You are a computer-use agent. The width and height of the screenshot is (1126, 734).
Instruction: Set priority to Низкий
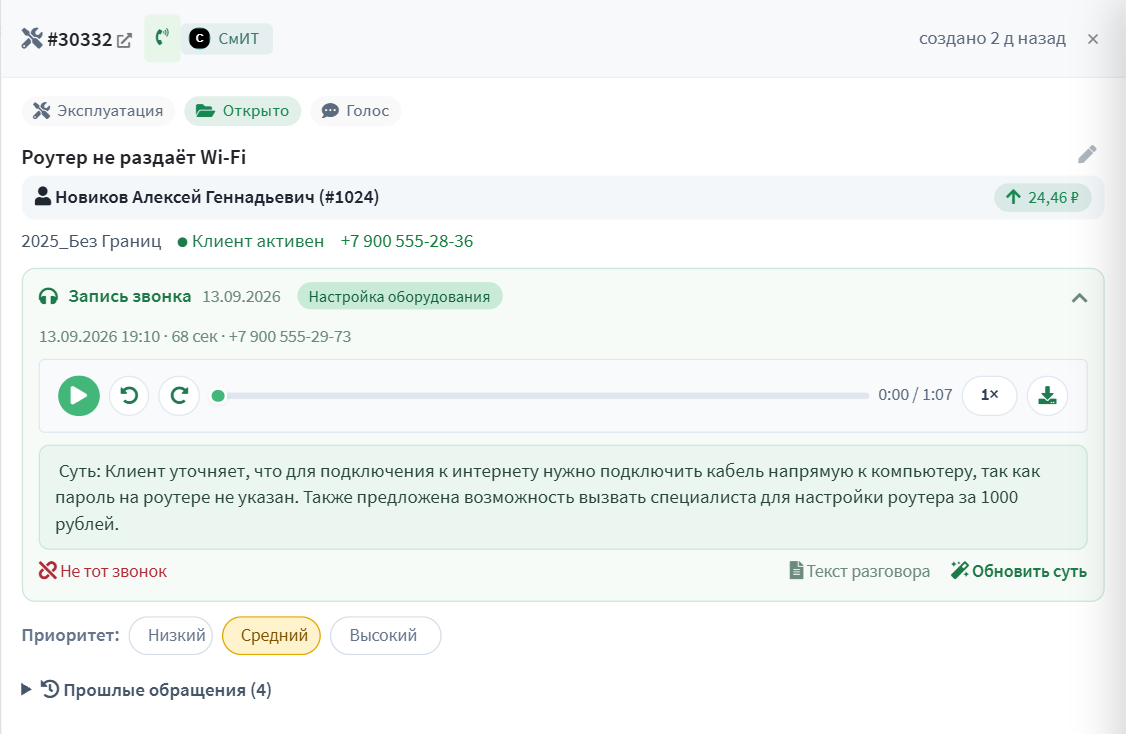[x=171, y=636]
